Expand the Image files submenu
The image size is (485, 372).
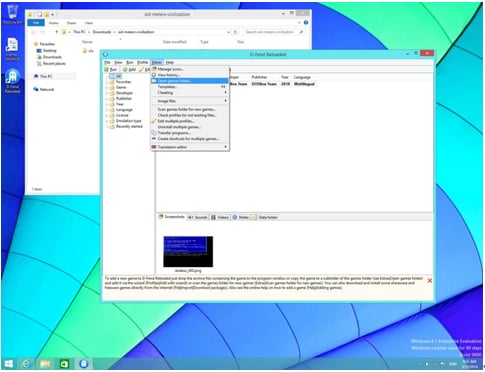(189, 101)
